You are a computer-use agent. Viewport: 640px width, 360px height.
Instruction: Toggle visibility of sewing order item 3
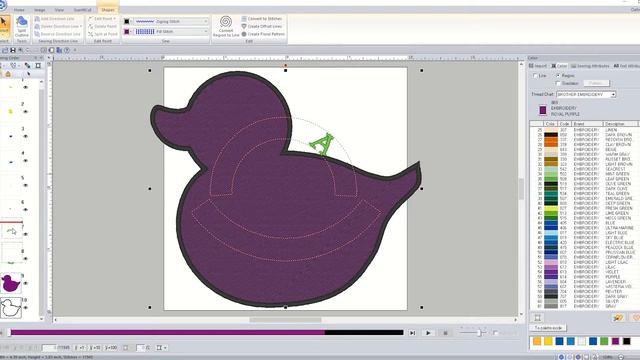point(26,136)
